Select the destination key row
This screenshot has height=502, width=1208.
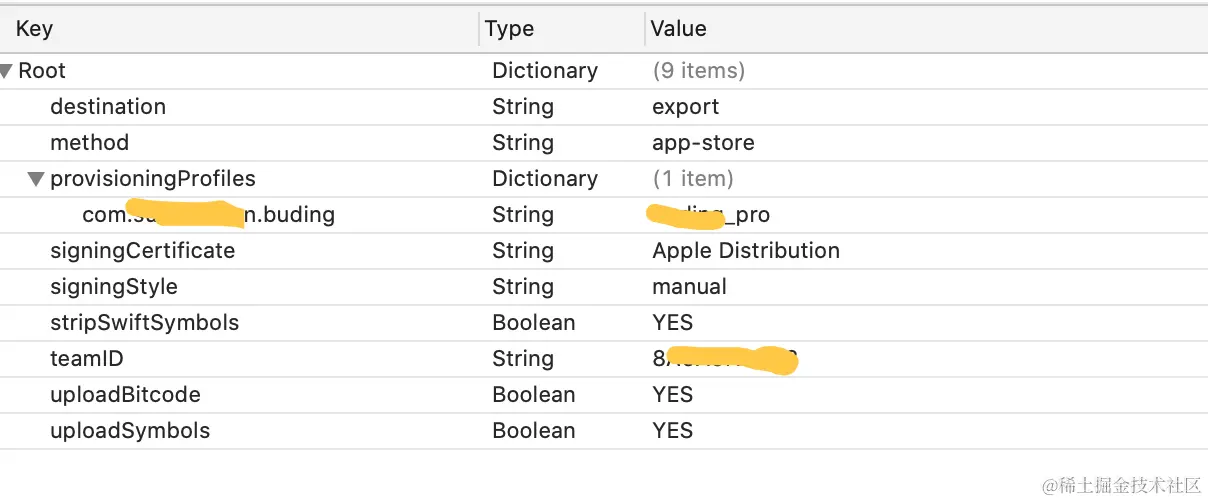coord(108,107)
